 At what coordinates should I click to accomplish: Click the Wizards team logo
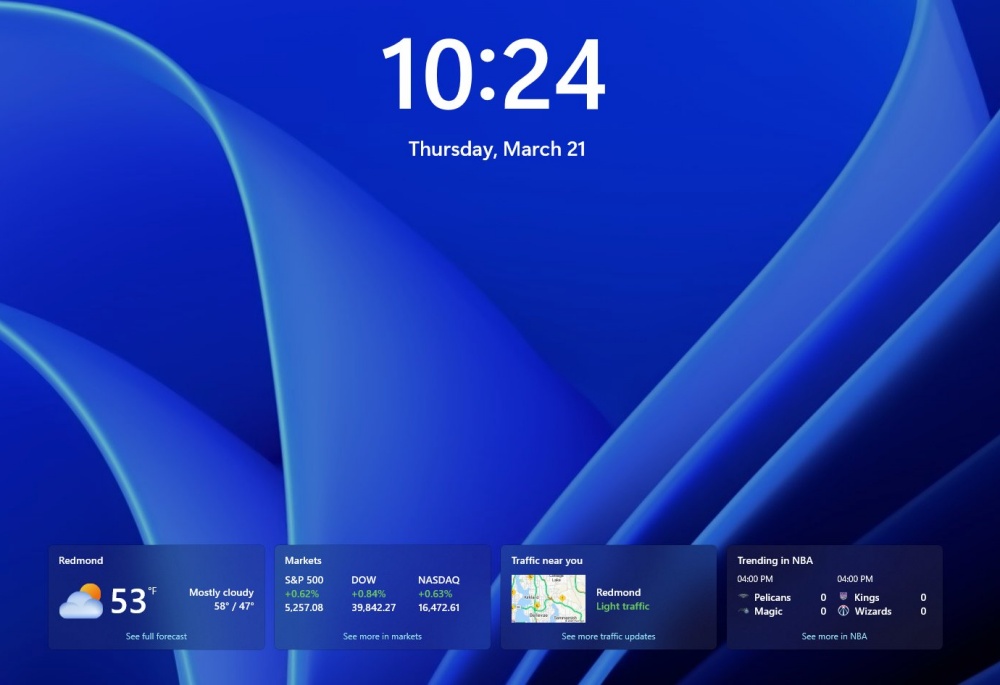click(x=843, y=611)
